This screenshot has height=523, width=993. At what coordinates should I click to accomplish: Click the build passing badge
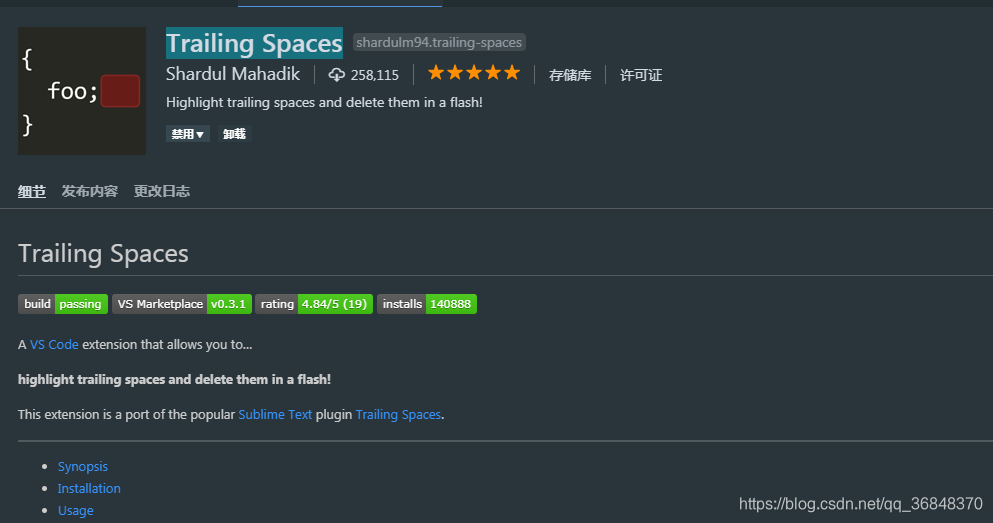pos(63,304)
